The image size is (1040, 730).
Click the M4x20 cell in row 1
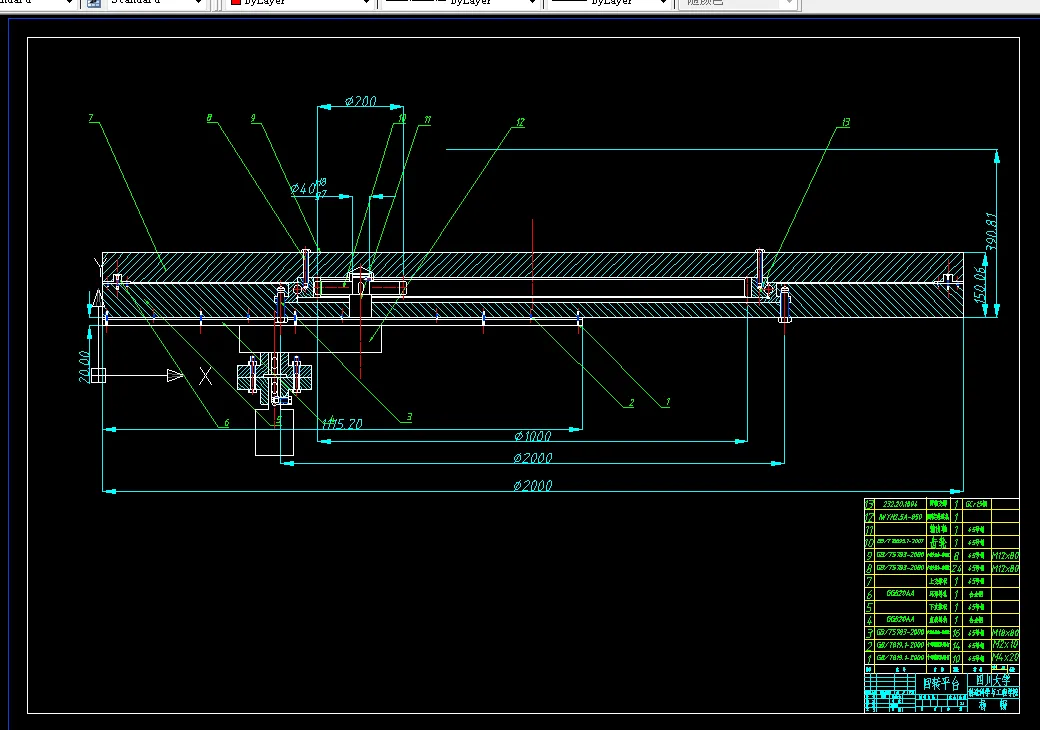pyautogui.click(x=1005, y=658)
